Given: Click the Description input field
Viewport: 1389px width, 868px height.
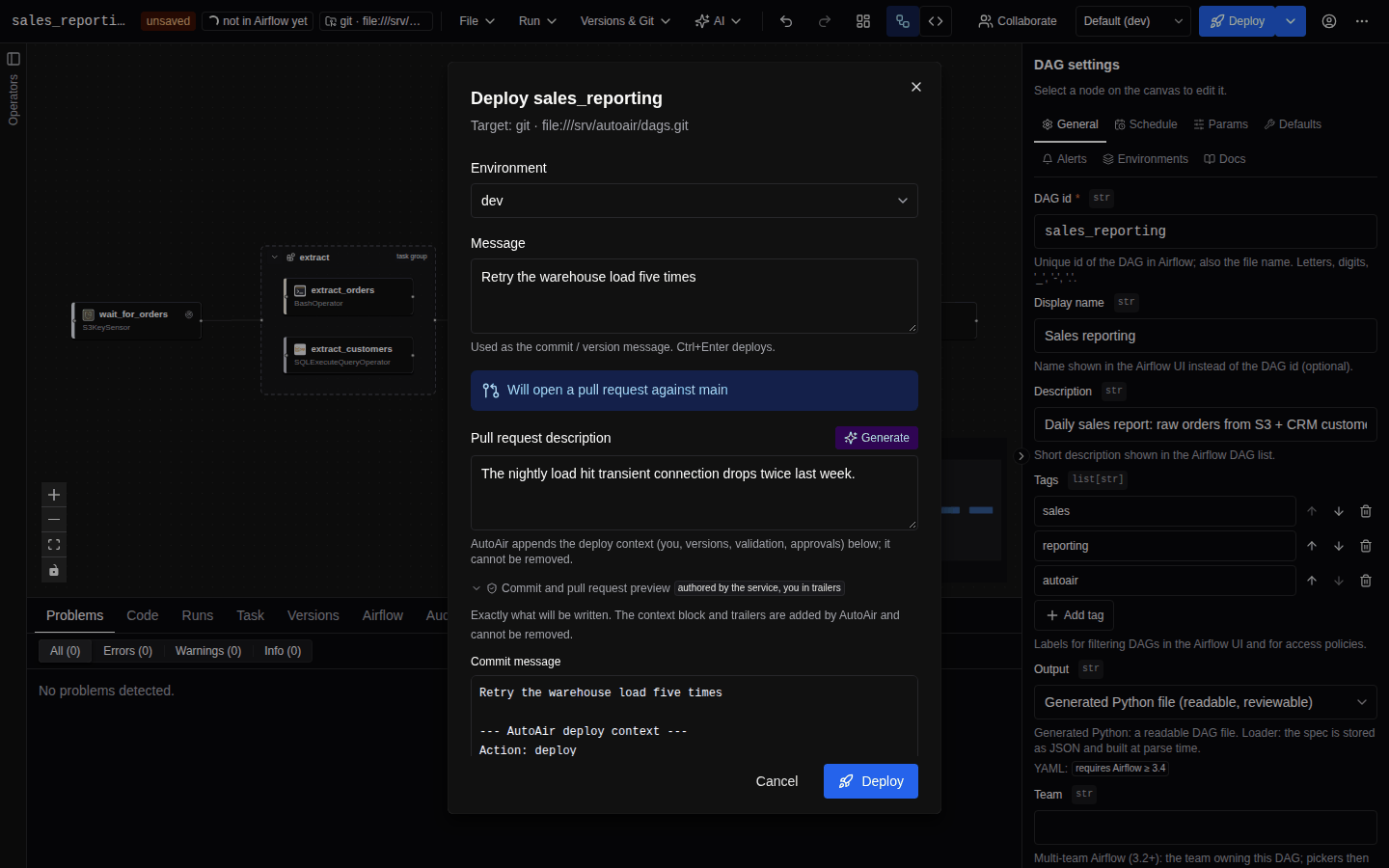Looking at the screenshot, I should coord(1206,424).
